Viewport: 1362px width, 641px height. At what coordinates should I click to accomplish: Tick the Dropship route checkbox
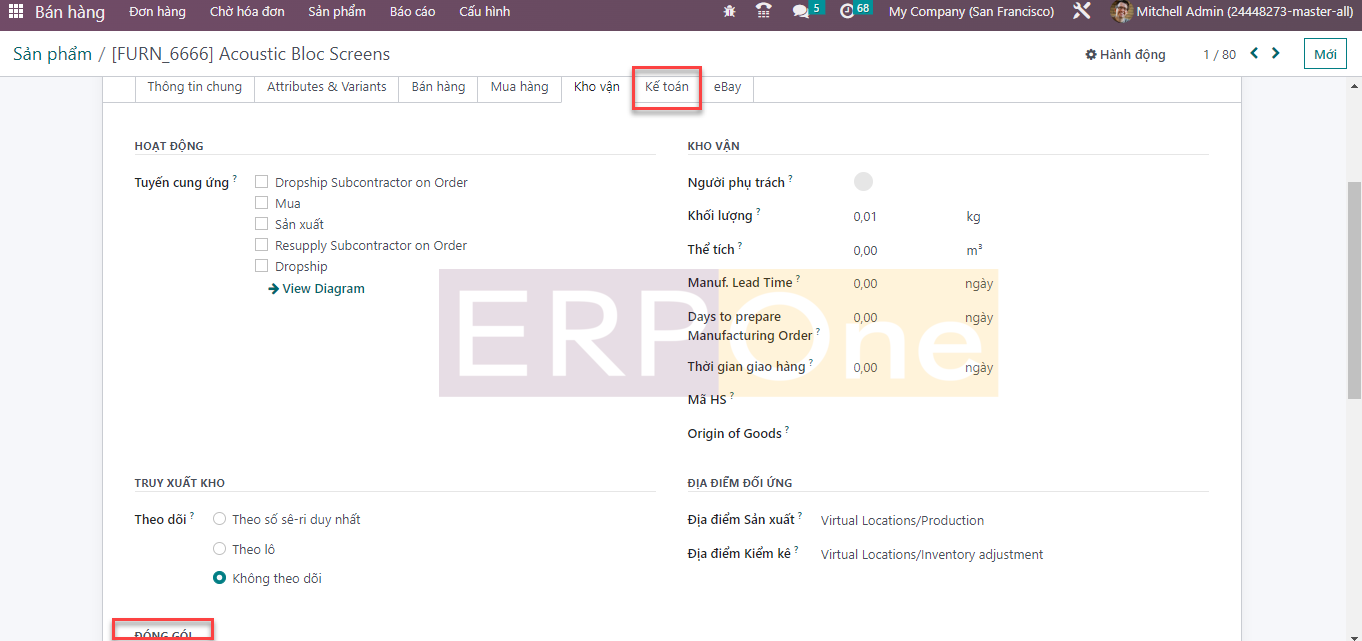(x=262, y=266)
